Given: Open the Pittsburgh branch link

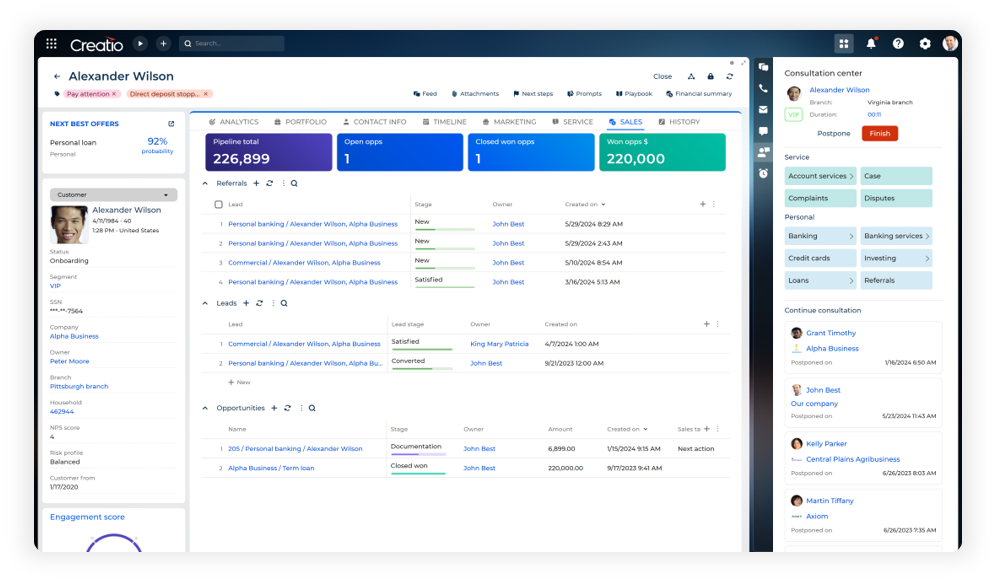Looking at the screenshot, I should (79, 386).
